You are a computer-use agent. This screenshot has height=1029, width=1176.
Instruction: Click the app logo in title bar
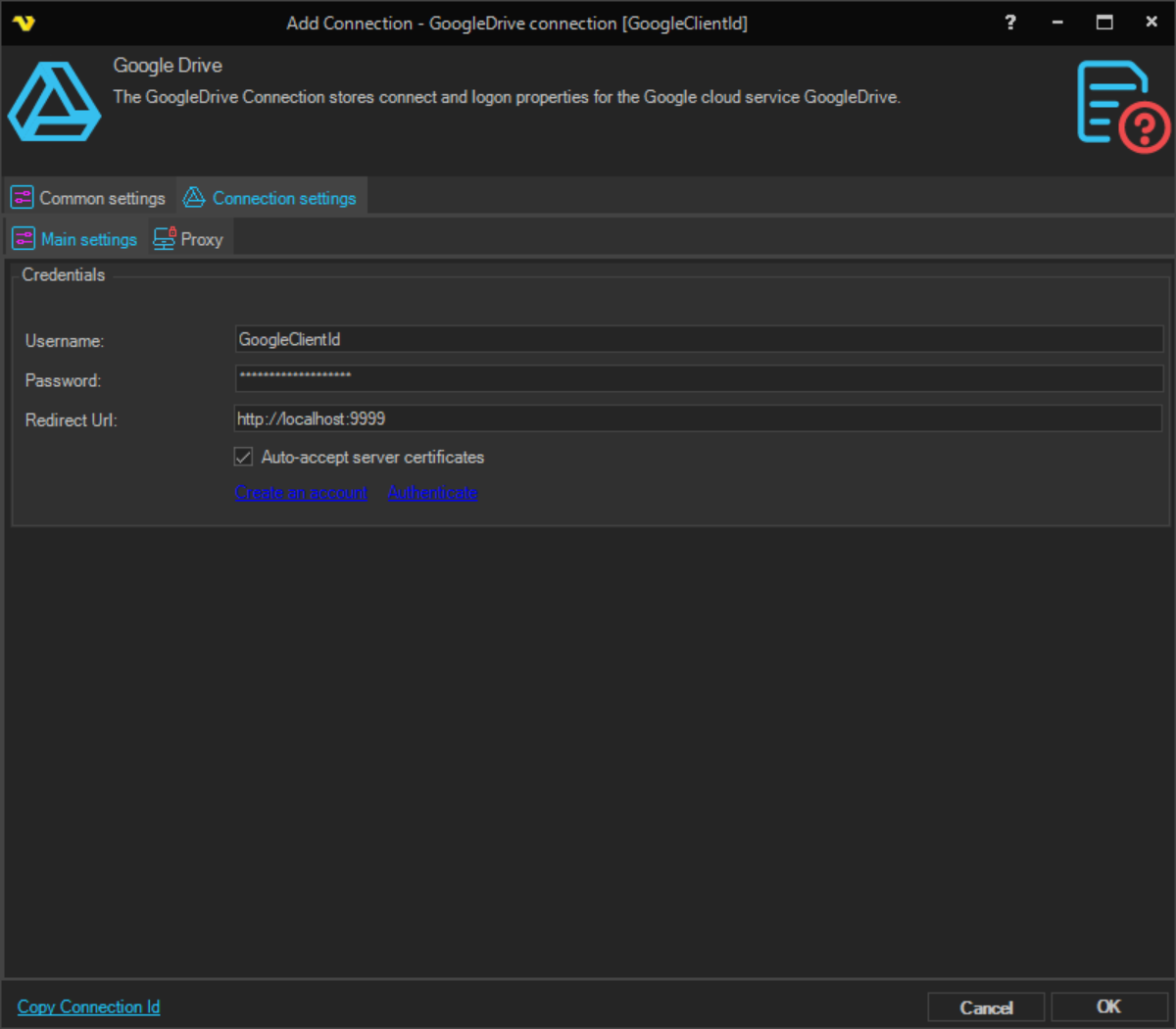click(24, 23)
